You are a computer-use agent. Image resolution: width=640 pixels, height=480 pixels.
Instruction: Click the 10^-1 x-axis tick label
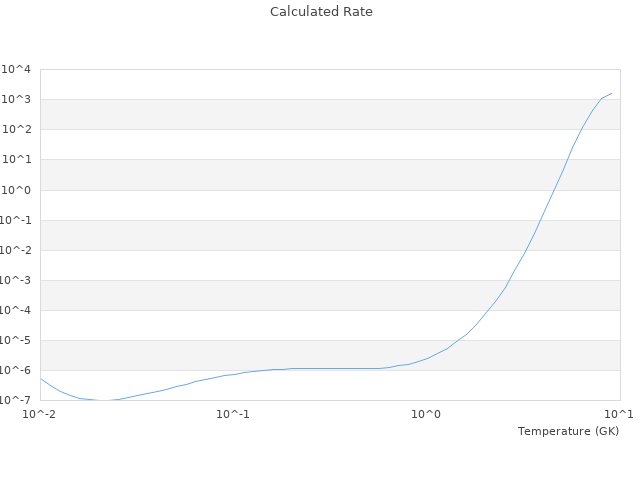[233, 413]
